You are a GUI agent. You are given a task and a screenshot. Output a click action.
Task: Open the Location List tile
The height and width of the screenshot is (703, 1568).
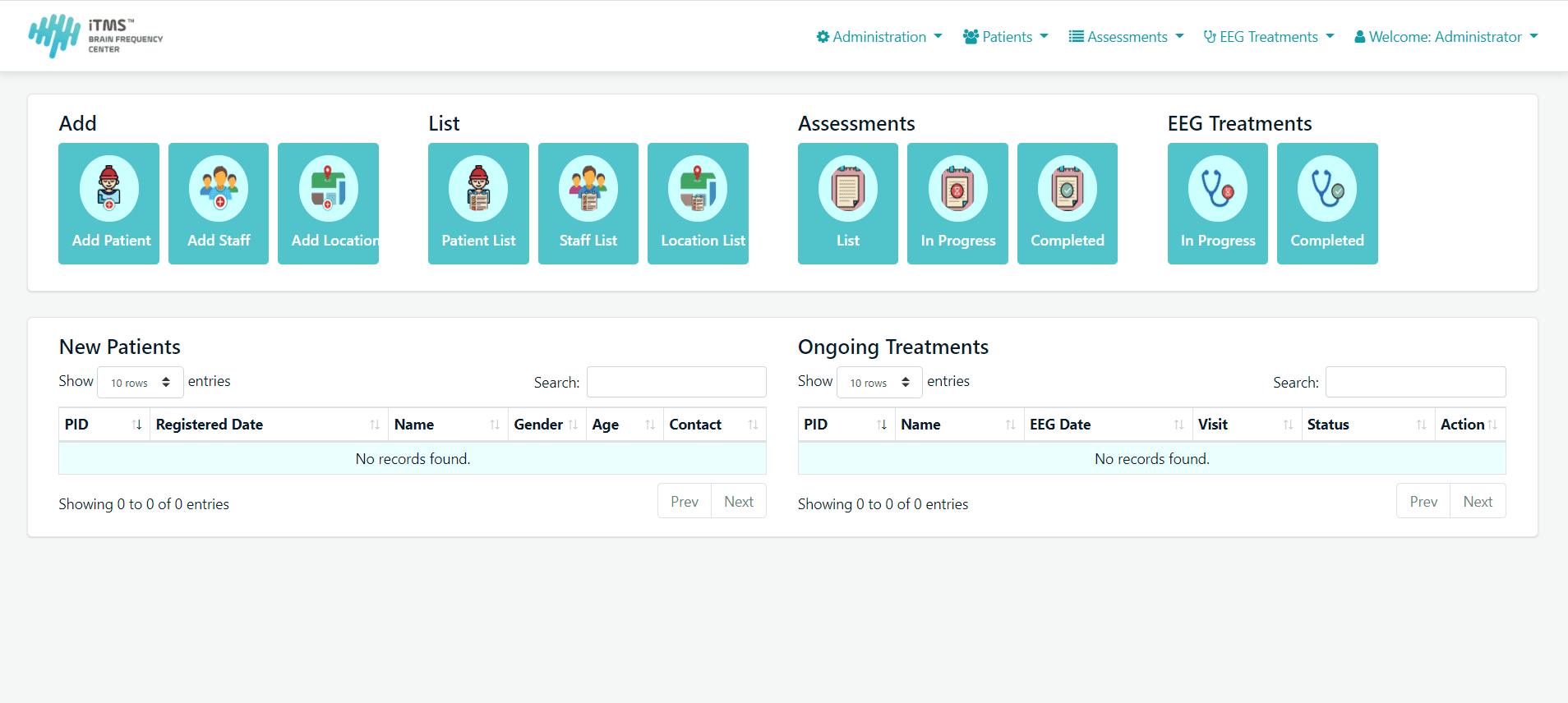[x=698, y=204]
